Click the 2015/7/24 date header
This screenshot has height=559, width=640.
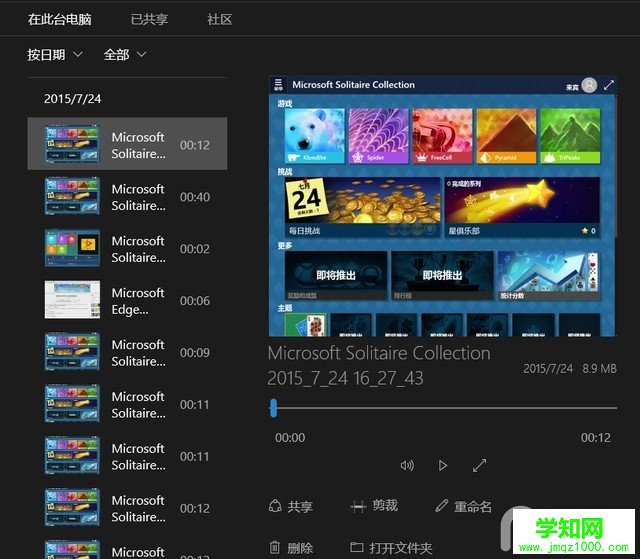point(72,98)
